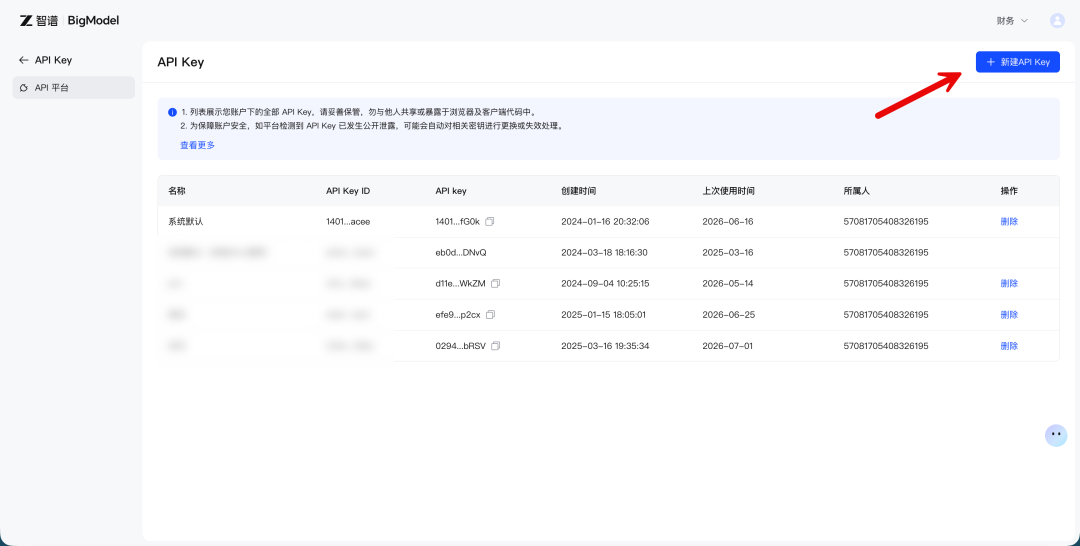Delete the key created 2025-01-15
Viewport: 1080px width, 546px height.
click(1009, 315)
